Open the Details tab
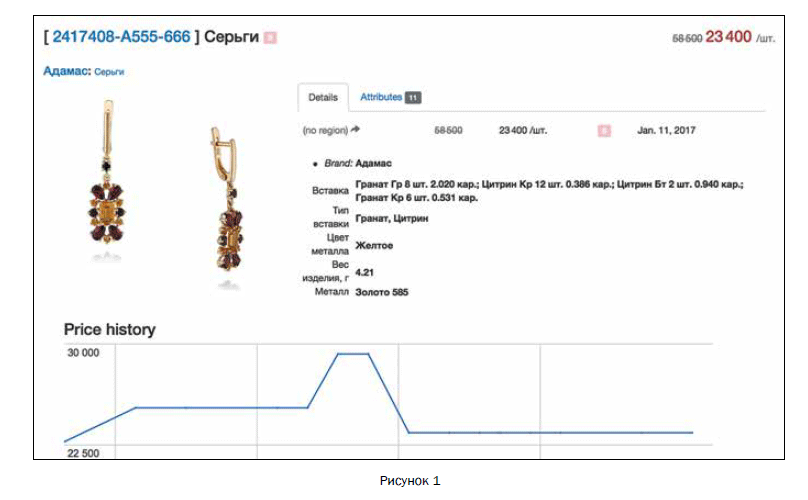The height and width of the screenshot is (500, 808). [x=323, y=98]
